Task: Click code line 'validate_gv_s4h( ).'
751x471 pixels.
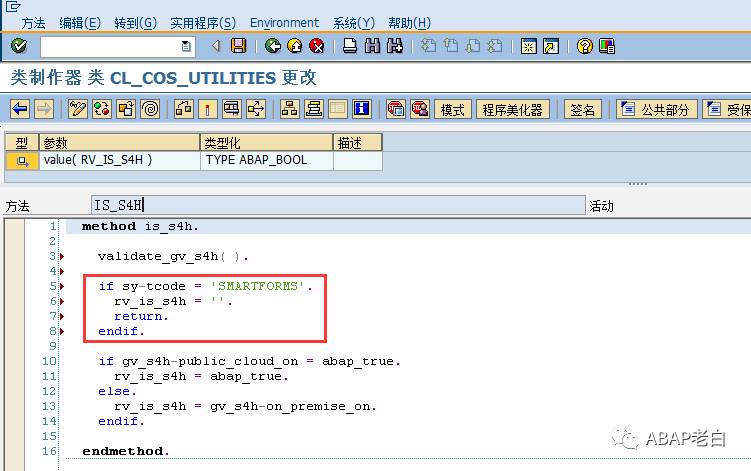Action: click(173, 256)
